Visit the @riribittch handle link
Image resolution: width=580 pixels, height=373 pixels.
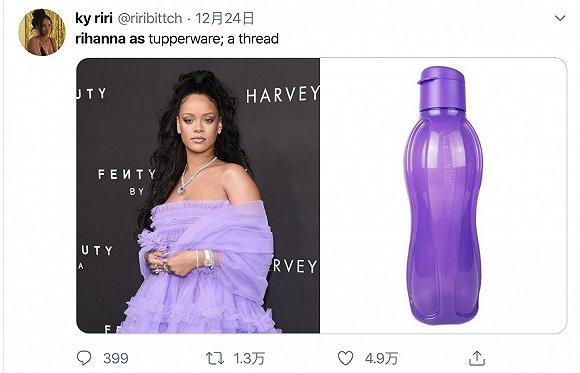(x=150, y=18)
